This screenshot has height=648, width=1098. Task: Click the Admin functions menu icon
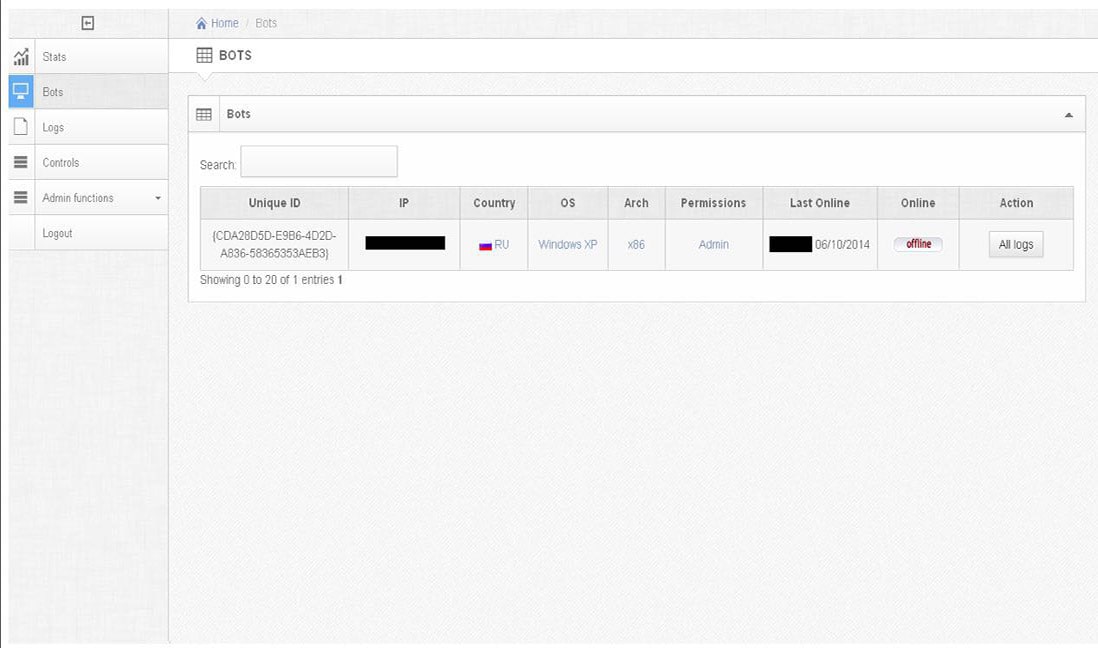pyautogui.click(x=20, y=196)
